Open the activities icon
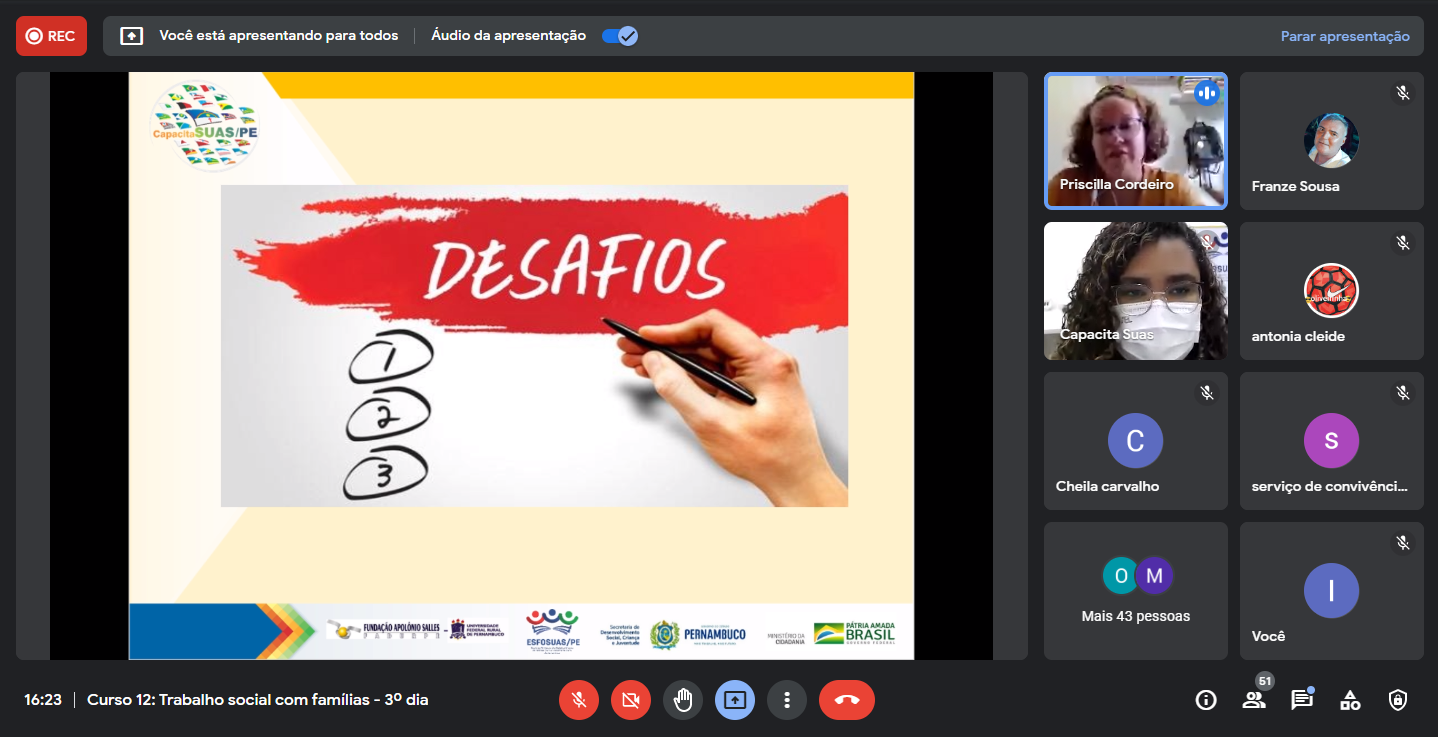The height and width of the screenshot is (737, 1438). coord(1350,700)
